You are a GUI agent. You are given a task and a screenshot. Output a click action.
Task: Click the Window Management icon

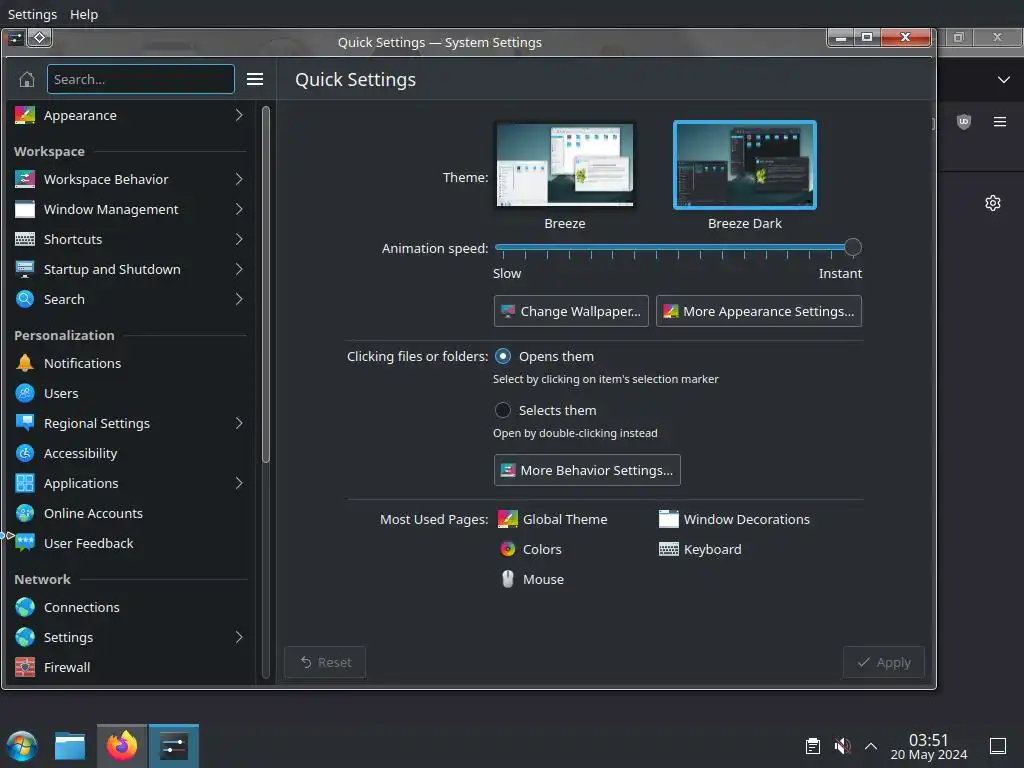[25, 210]
